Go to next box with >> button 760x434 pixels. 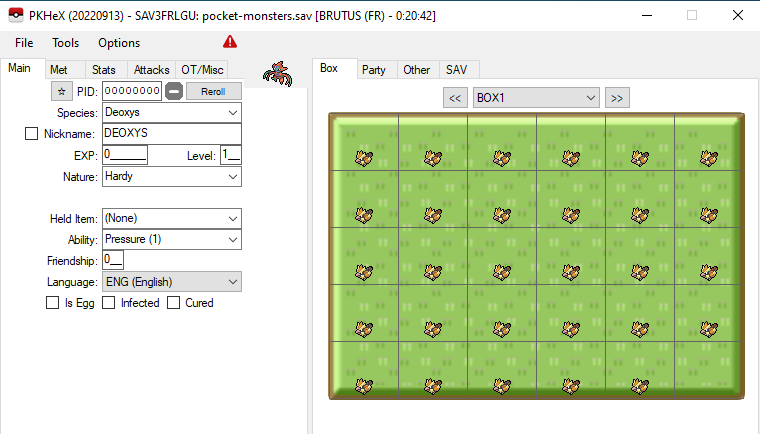point(617,98)
